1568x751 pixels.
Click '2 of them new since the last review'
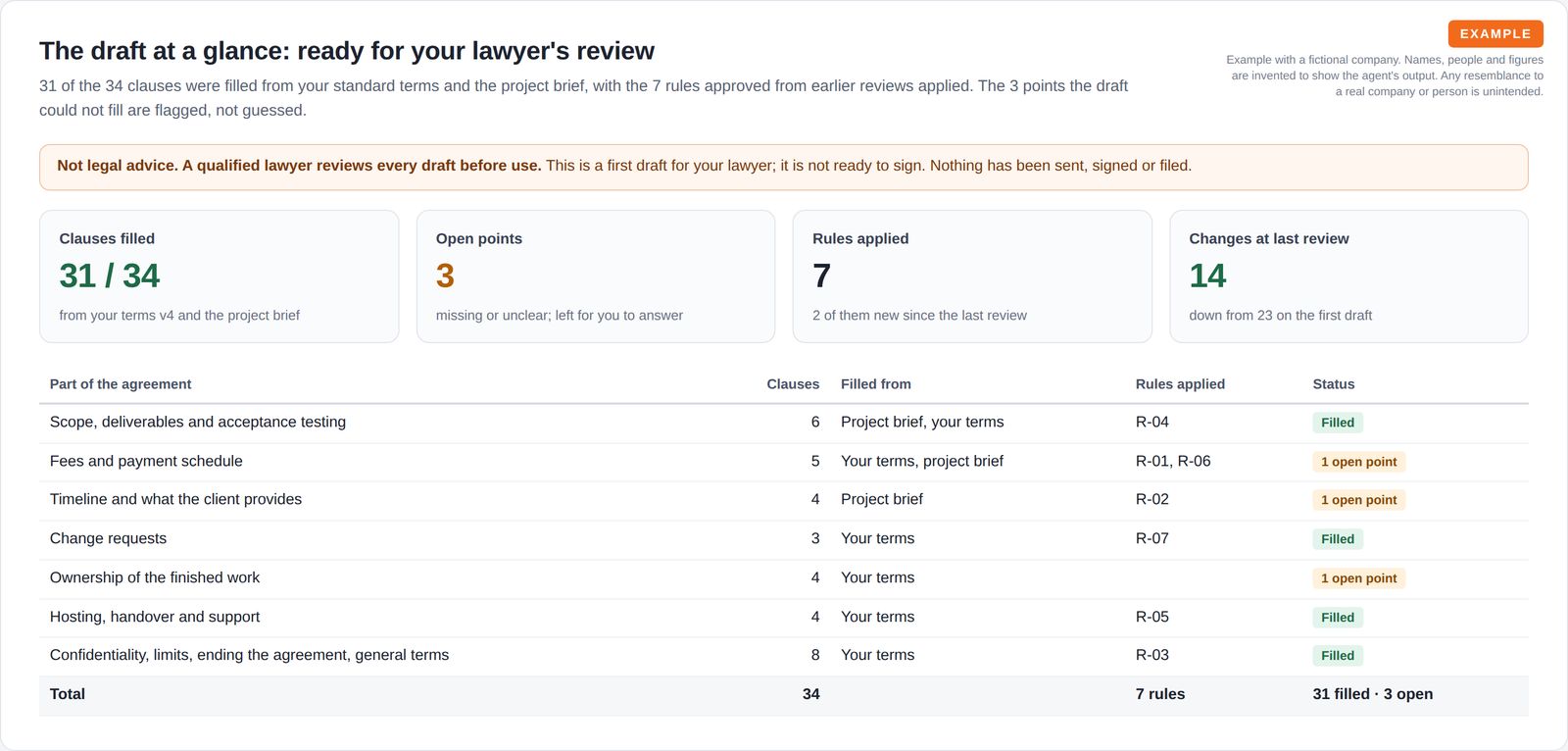pos(919,316)
